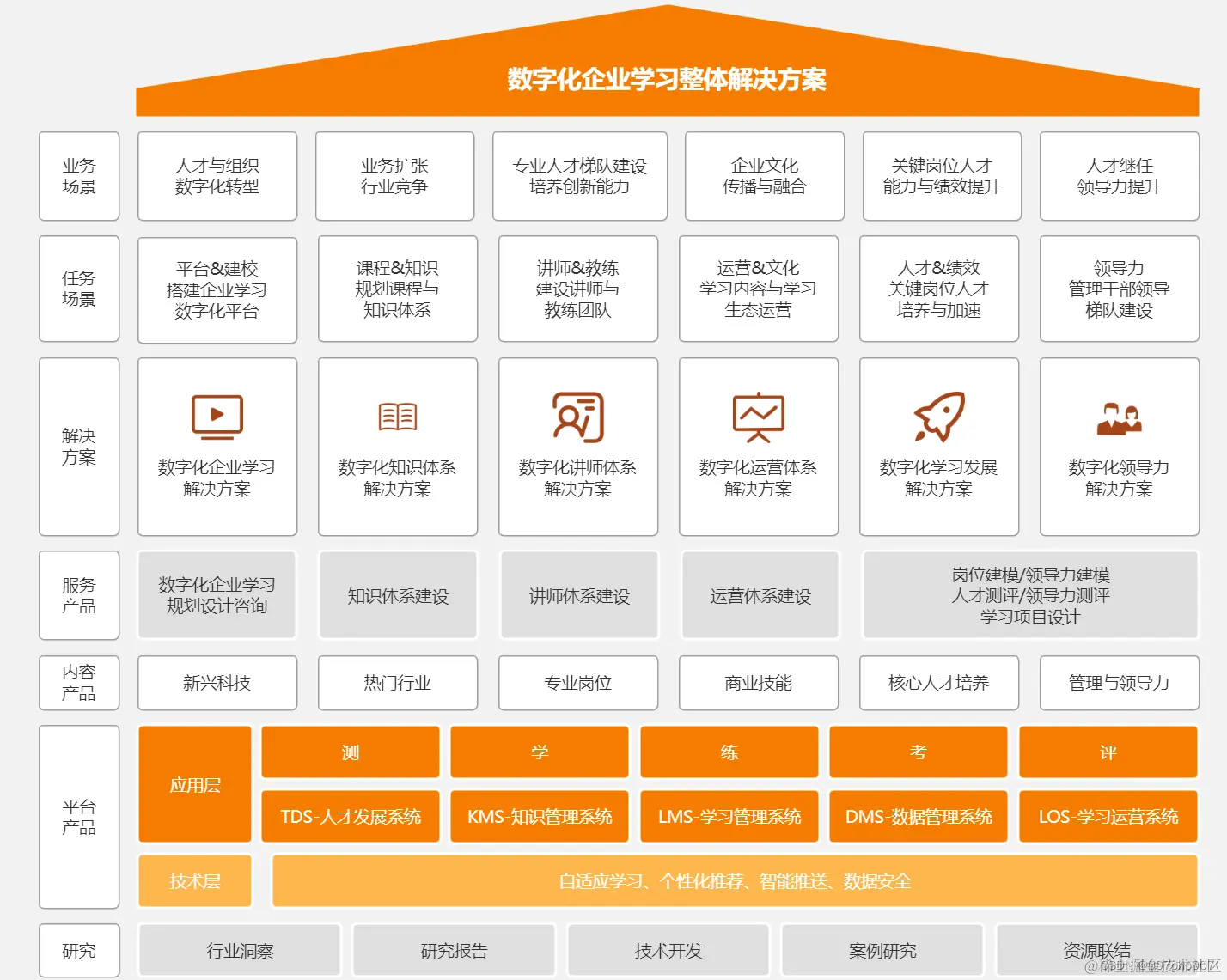Select the 新兴科技 content box

point(217,683)
